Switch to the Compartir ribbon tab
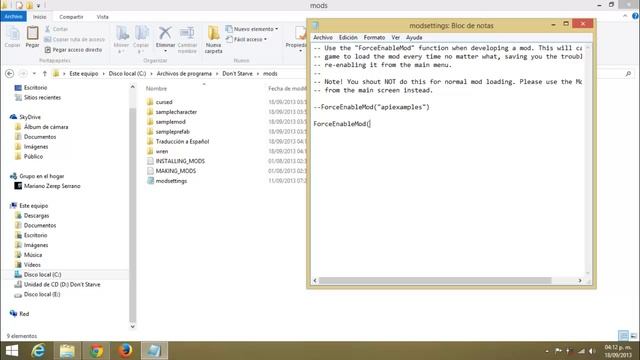The height and width of the screenshot is (360, 640). [x=71, y=17]
